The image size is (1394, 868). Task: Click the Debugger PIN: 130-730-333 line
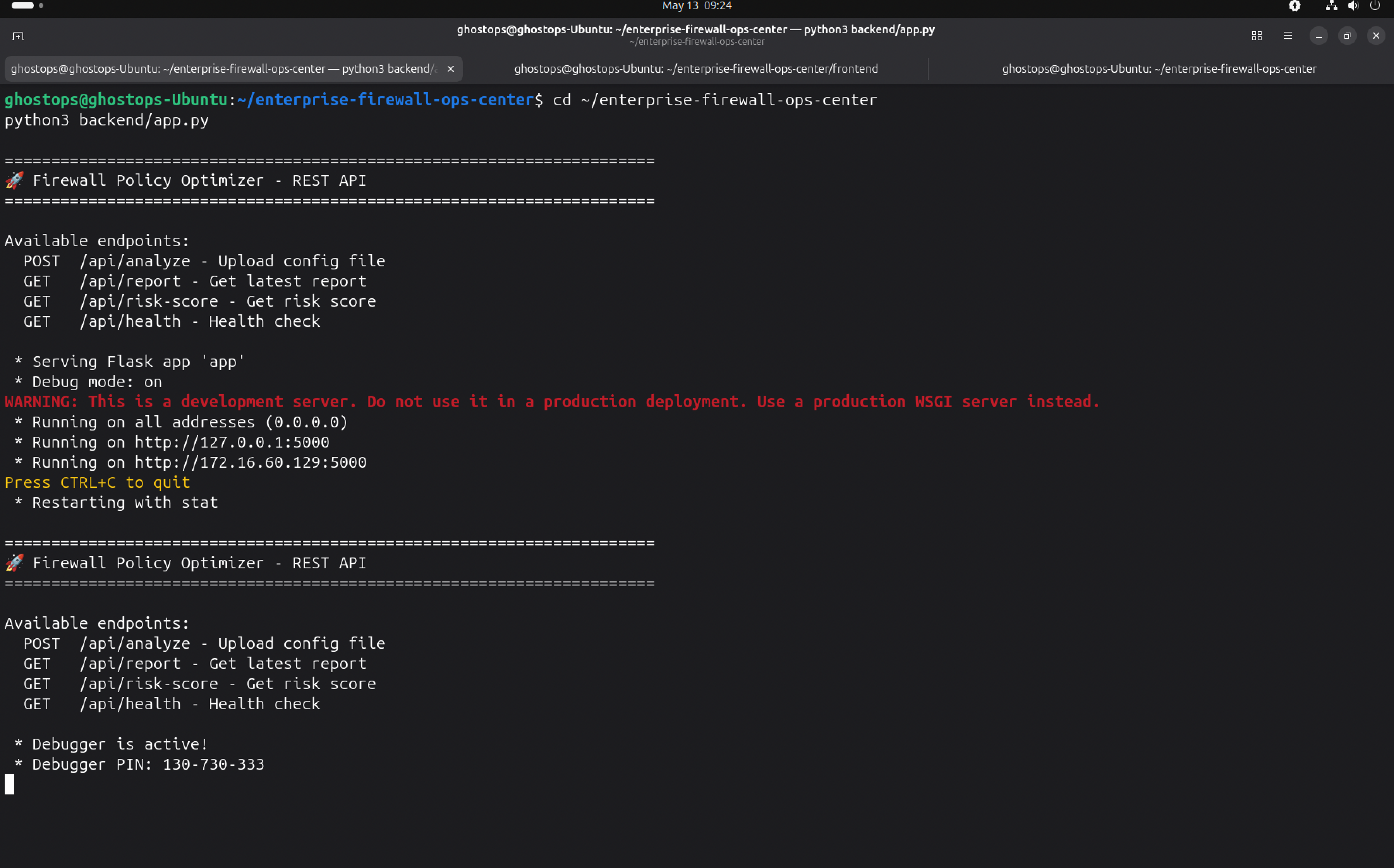coord(139,764)
